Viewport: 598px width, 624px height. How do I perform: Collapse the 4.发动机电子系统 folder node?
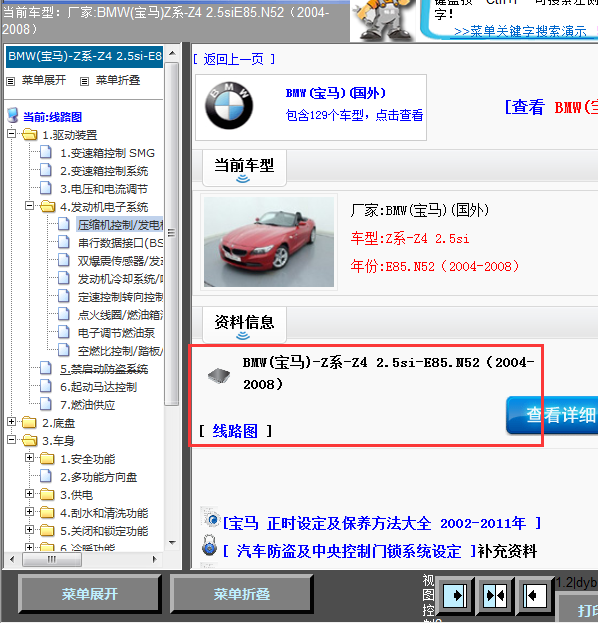click(x=29, y=206)
